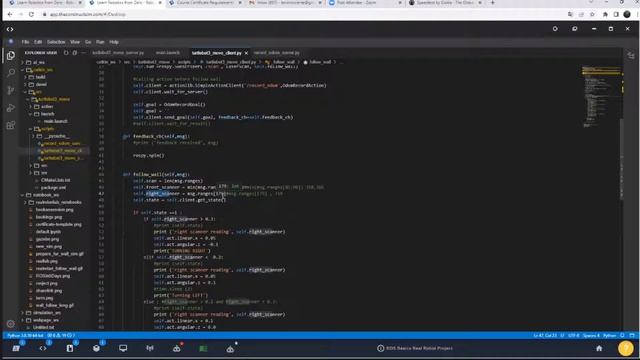Open the Search view in activity bar
Screen dimensions: 640x360
coord(11,73)
